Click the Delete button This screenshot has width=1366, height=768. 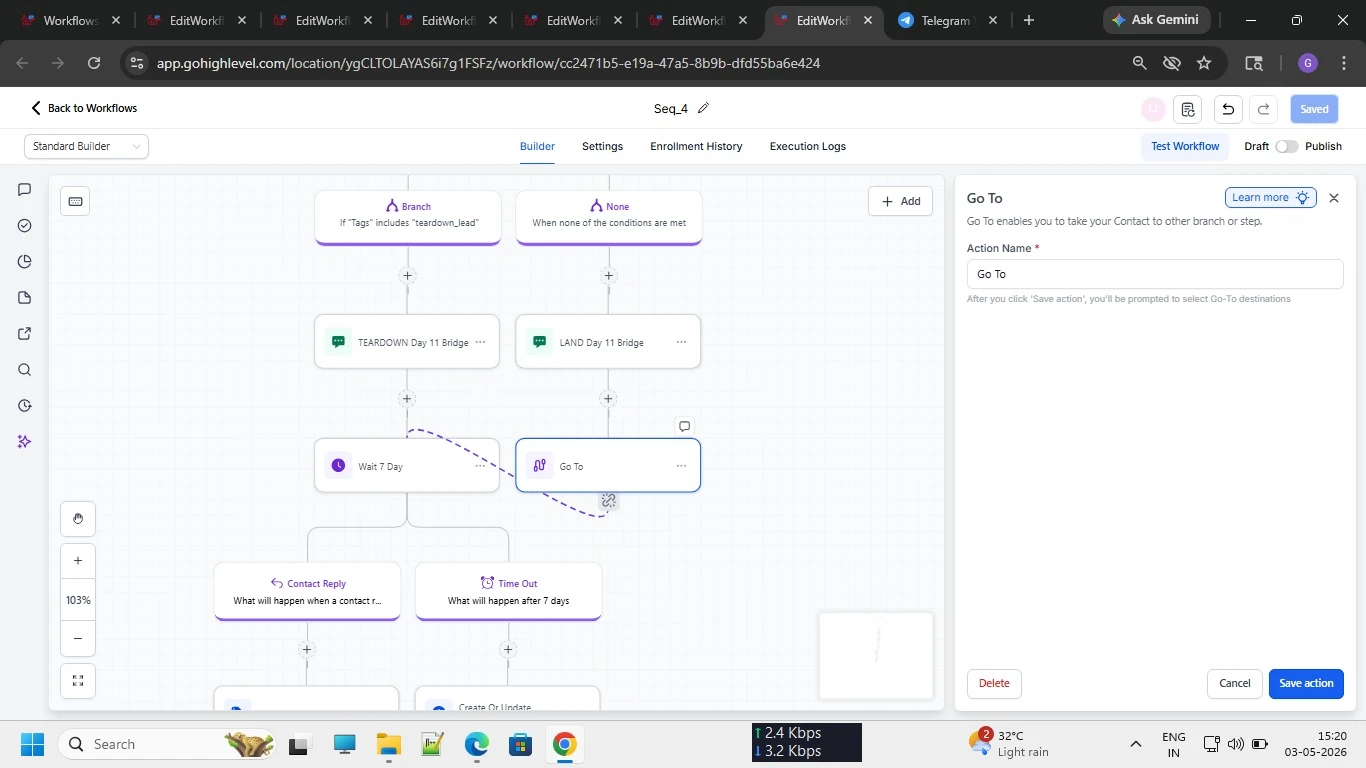[994, 683]
